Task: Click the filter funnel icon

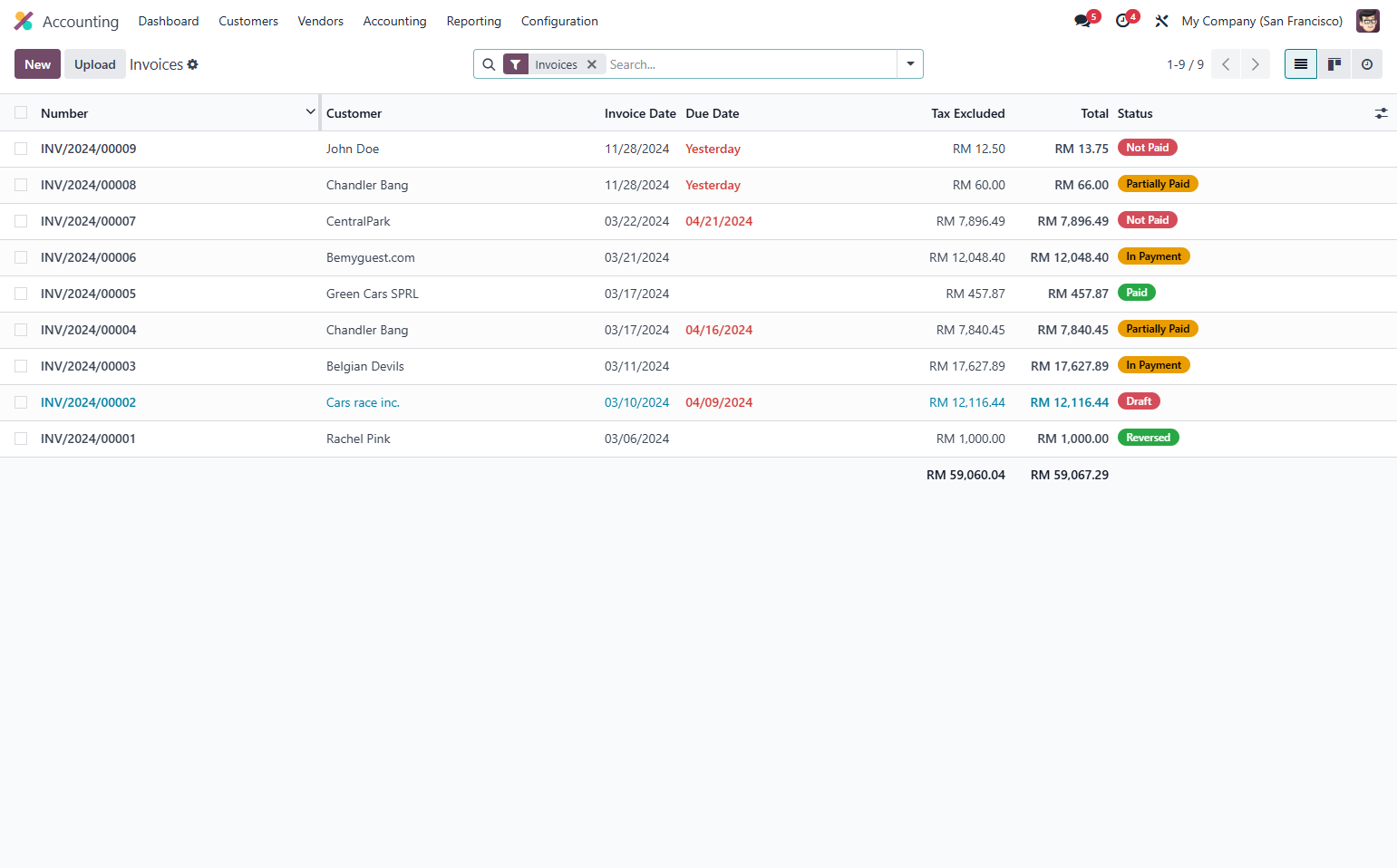Action: (x=515, y=64)
